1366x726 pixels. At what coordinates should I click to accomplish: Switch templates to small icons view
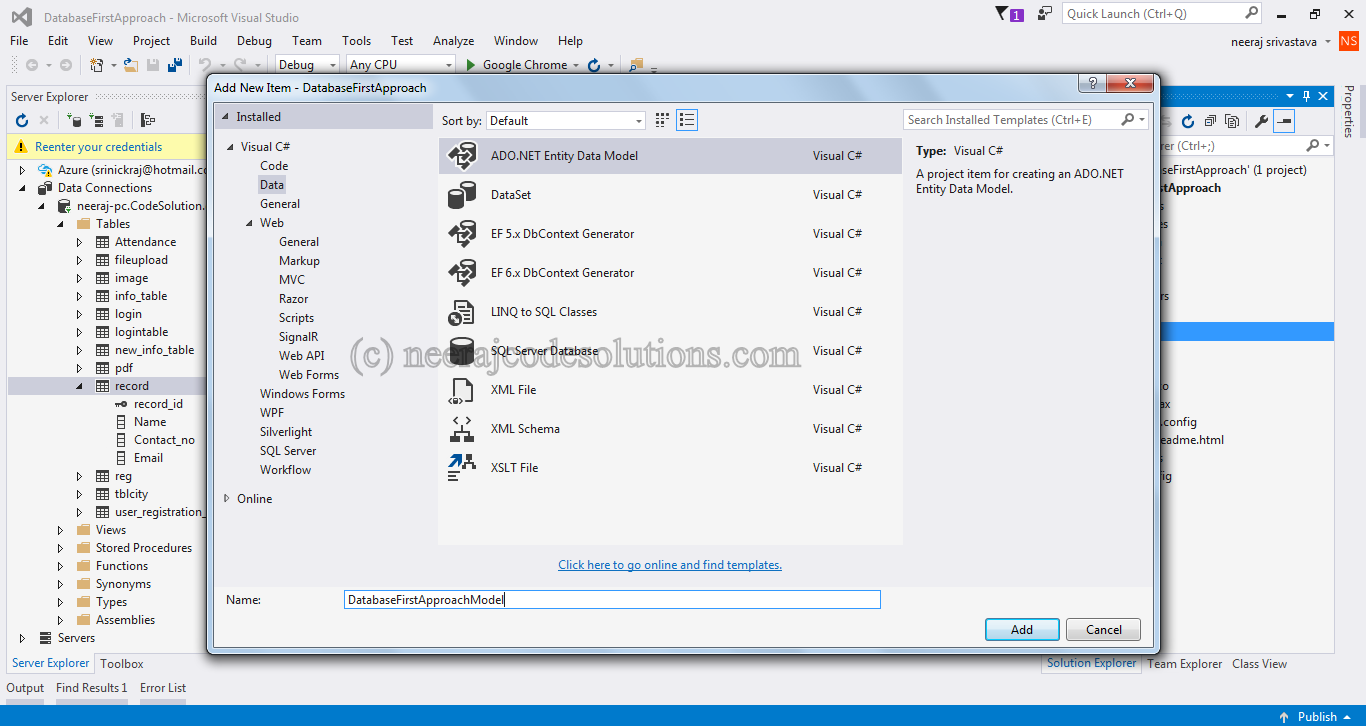662,120
